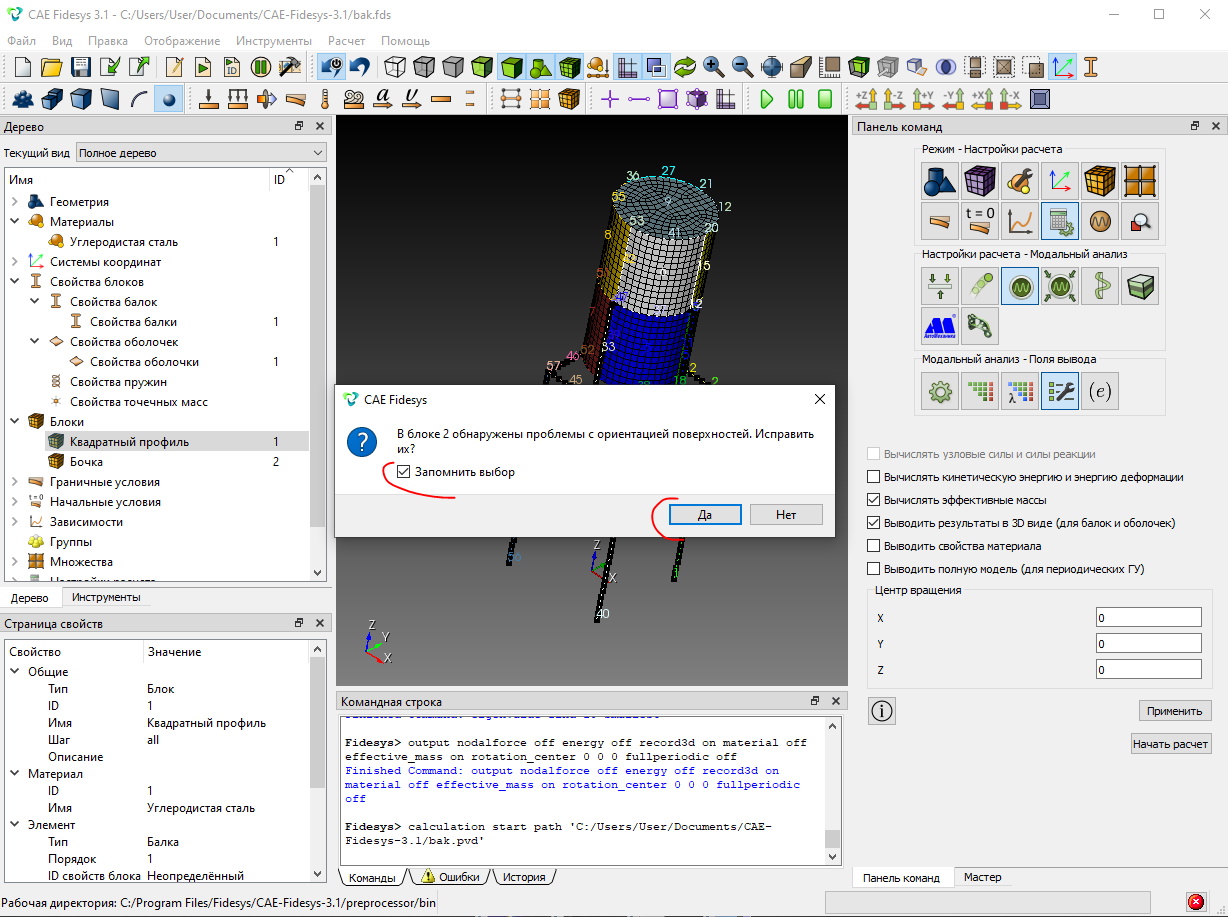1228x917 pixels.
Task: Toggle the coordinate axes triad icon
Action: 1062,67
